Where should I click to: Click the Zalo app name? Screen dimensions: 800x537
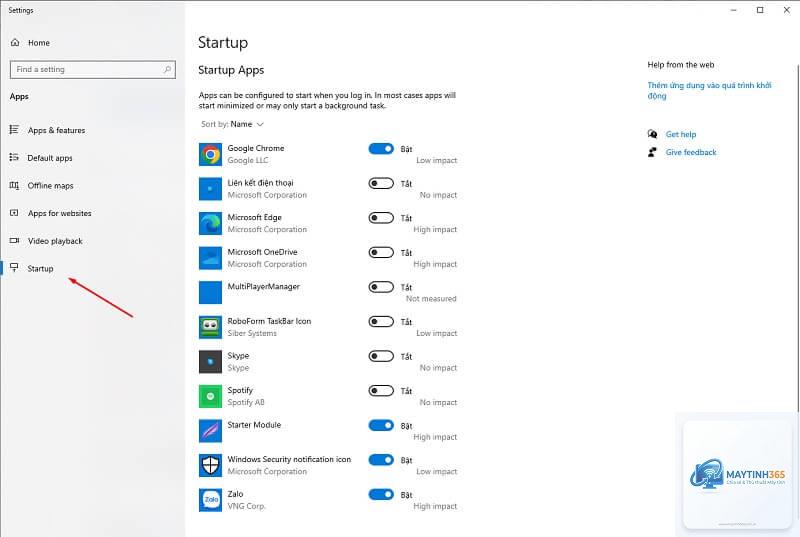pos(235,494)
